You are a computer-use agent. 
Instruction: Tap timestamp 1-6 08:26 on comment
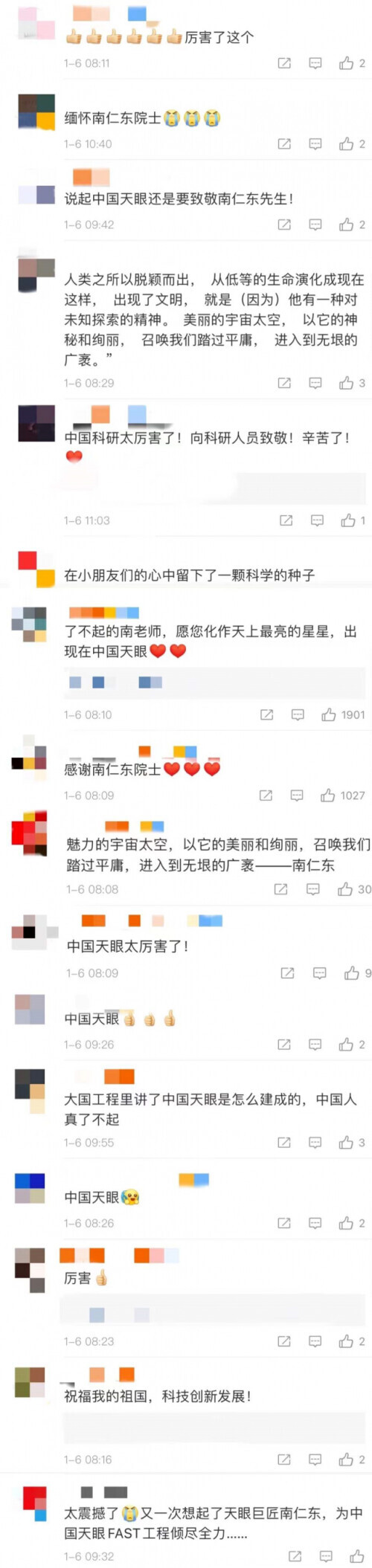pos(89,1223)
